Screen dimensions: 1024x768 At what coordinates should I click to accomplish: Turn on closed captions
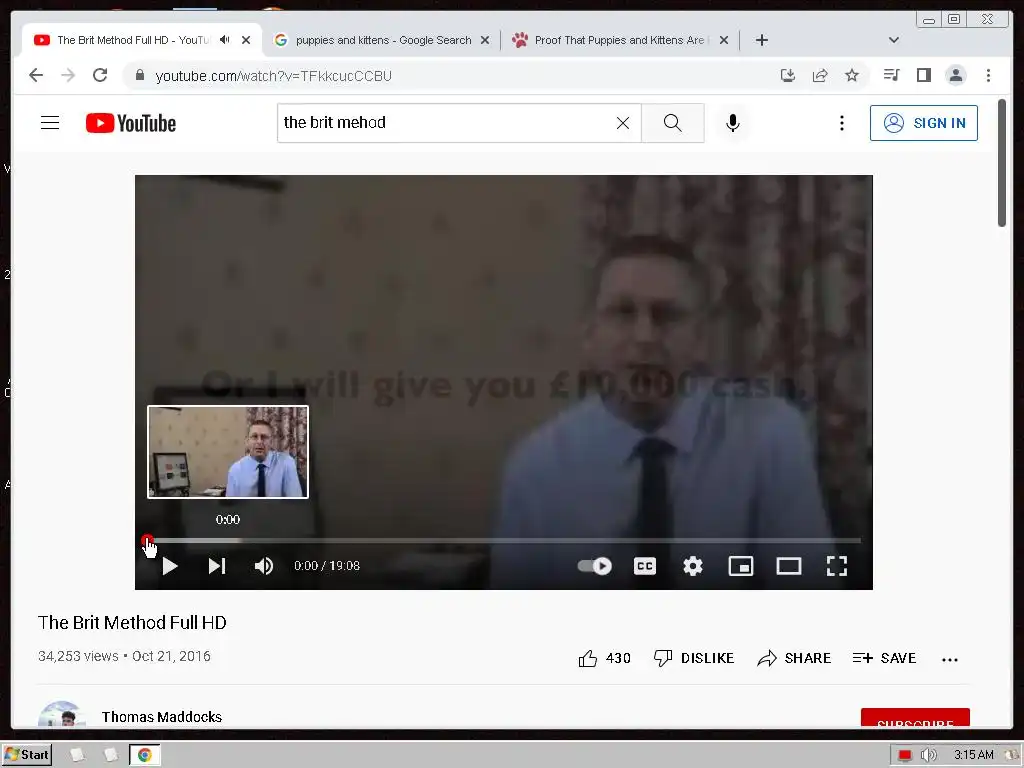point(645,566)
